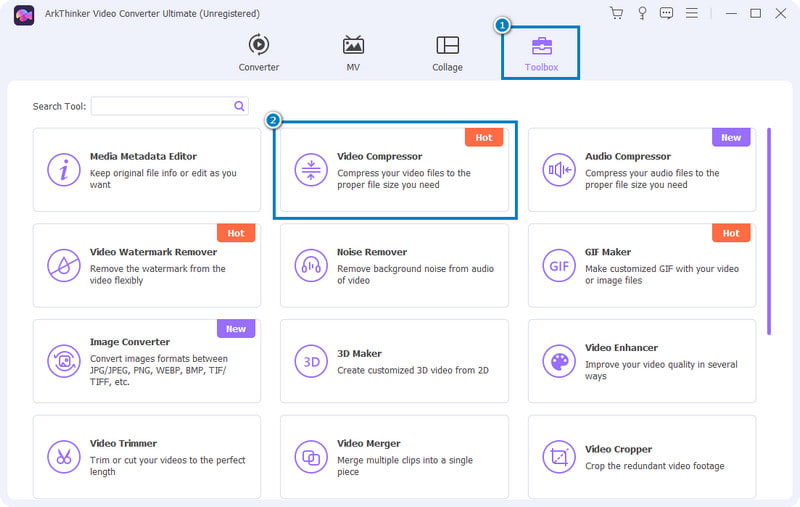Switch to the MV tab
Screen dimensions: 800x507
(353, 53)
